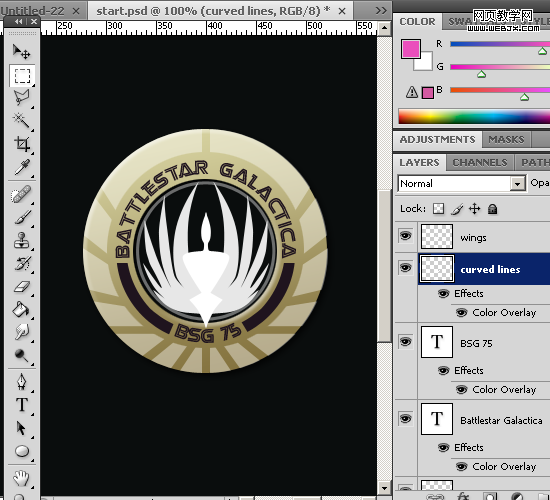This screenshot has height=500, width=550.
Task: Click the vertical scrollbar up arrow
Action: (384, 27)
